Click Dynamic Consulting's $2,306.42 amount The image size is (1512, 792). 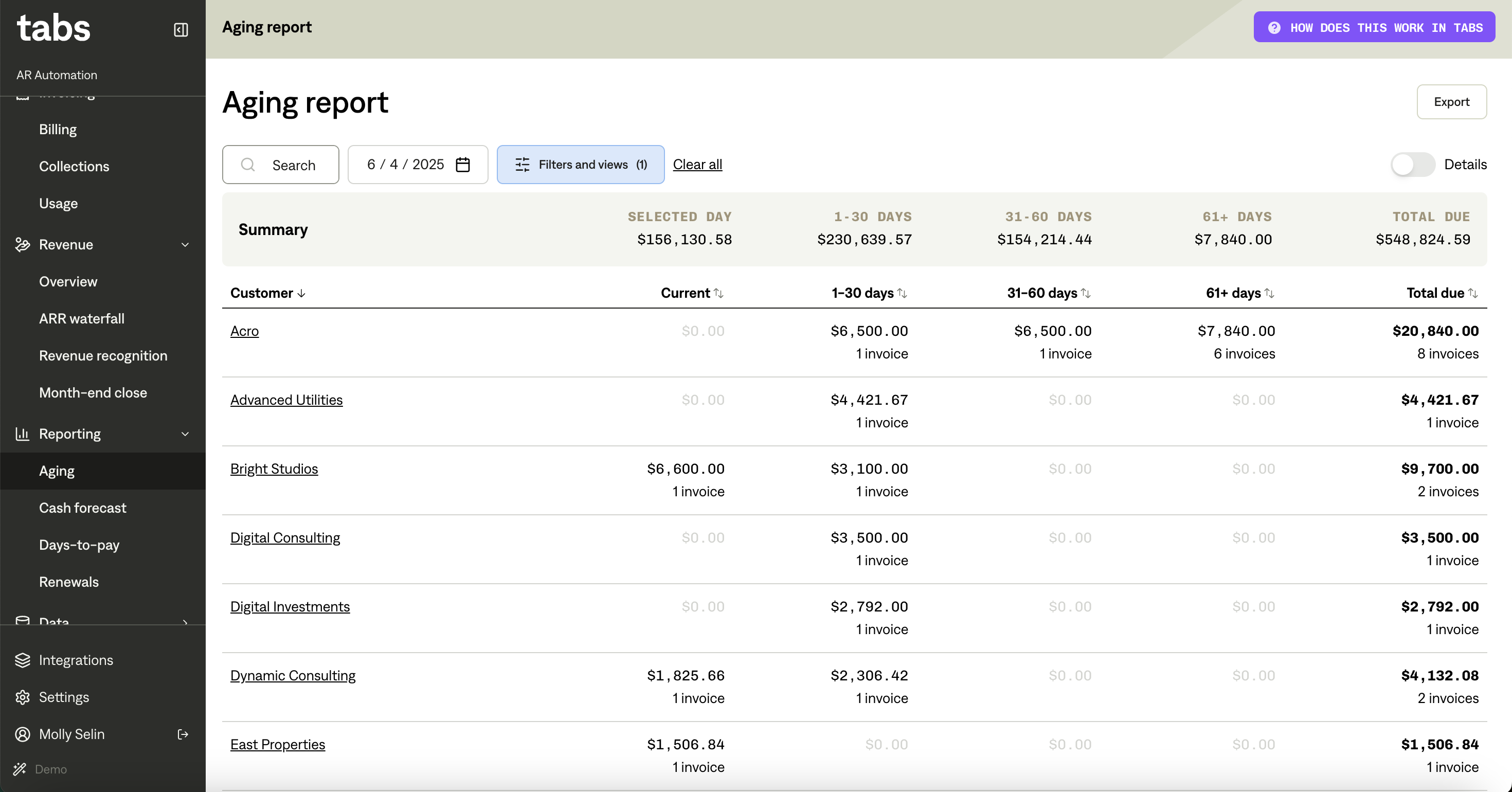pyautogui.click(x=869, y=675)
